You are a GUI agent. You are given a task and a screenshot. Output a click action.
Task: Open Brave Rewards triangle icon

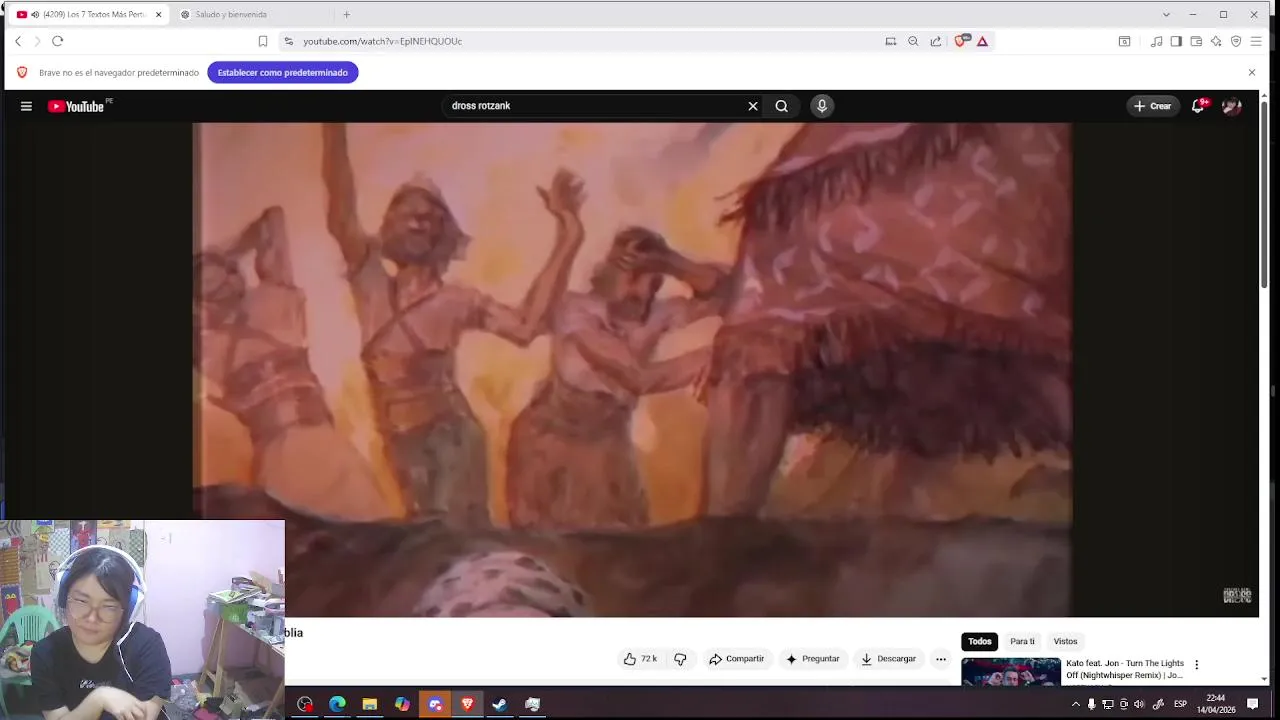(x=983, y=41)
